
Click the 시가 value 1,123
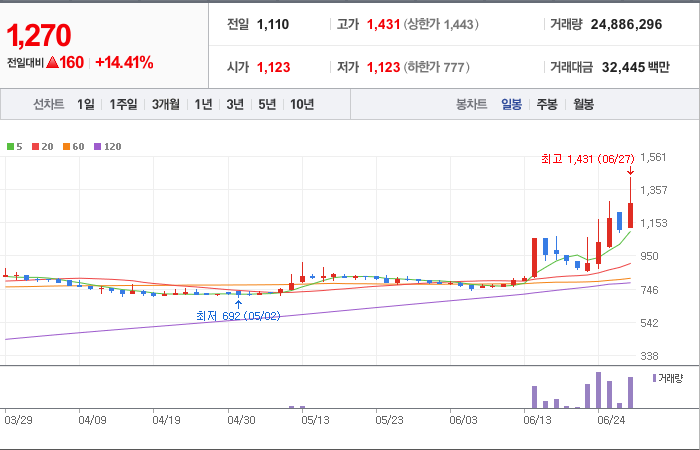[273, 67]
